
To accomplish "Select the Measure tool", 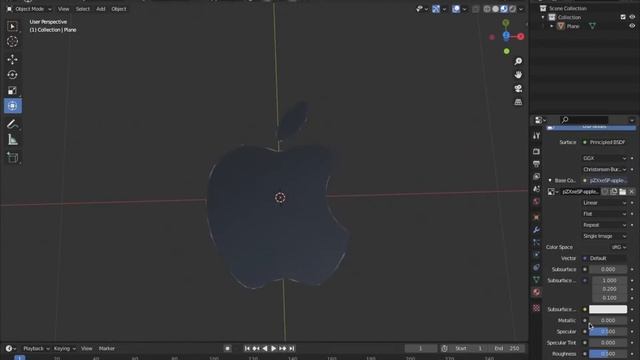I will tap(12, 140).
